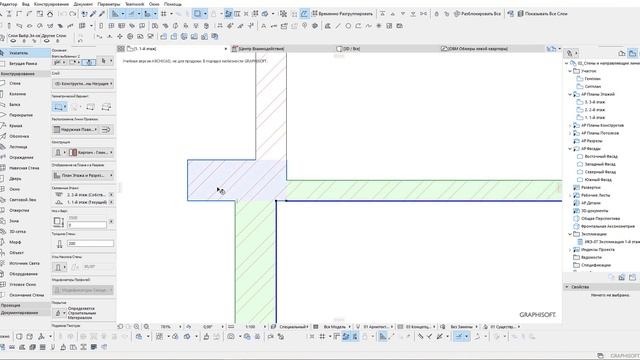Open the 'Вся Модель' dropdown in bottom bar
Viewport: 640px width, 360px height.
tap(337, 327)
